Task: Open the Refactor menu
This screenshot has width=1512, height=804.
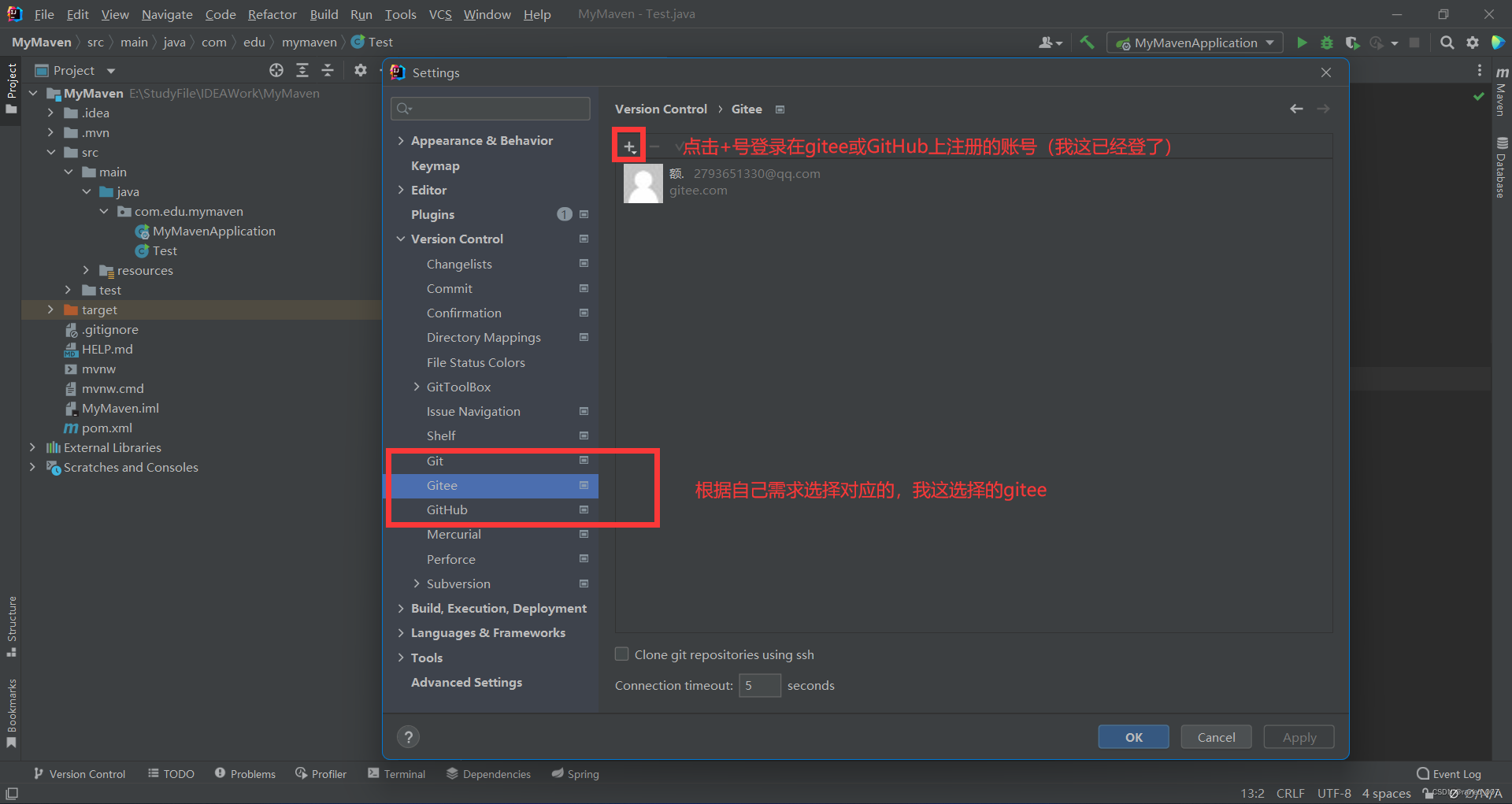Action: pyautogui.click(x=272, y=14)
